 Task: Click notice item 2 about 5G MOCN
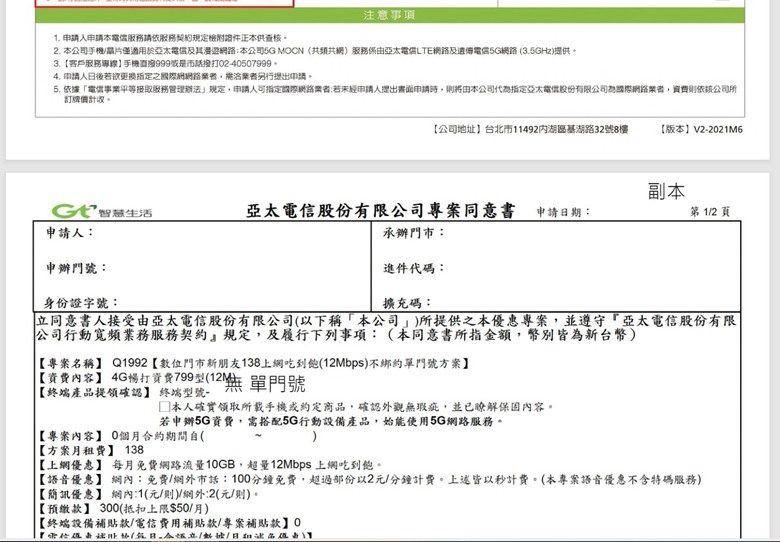pyautogui.click(x=315, y=51)
